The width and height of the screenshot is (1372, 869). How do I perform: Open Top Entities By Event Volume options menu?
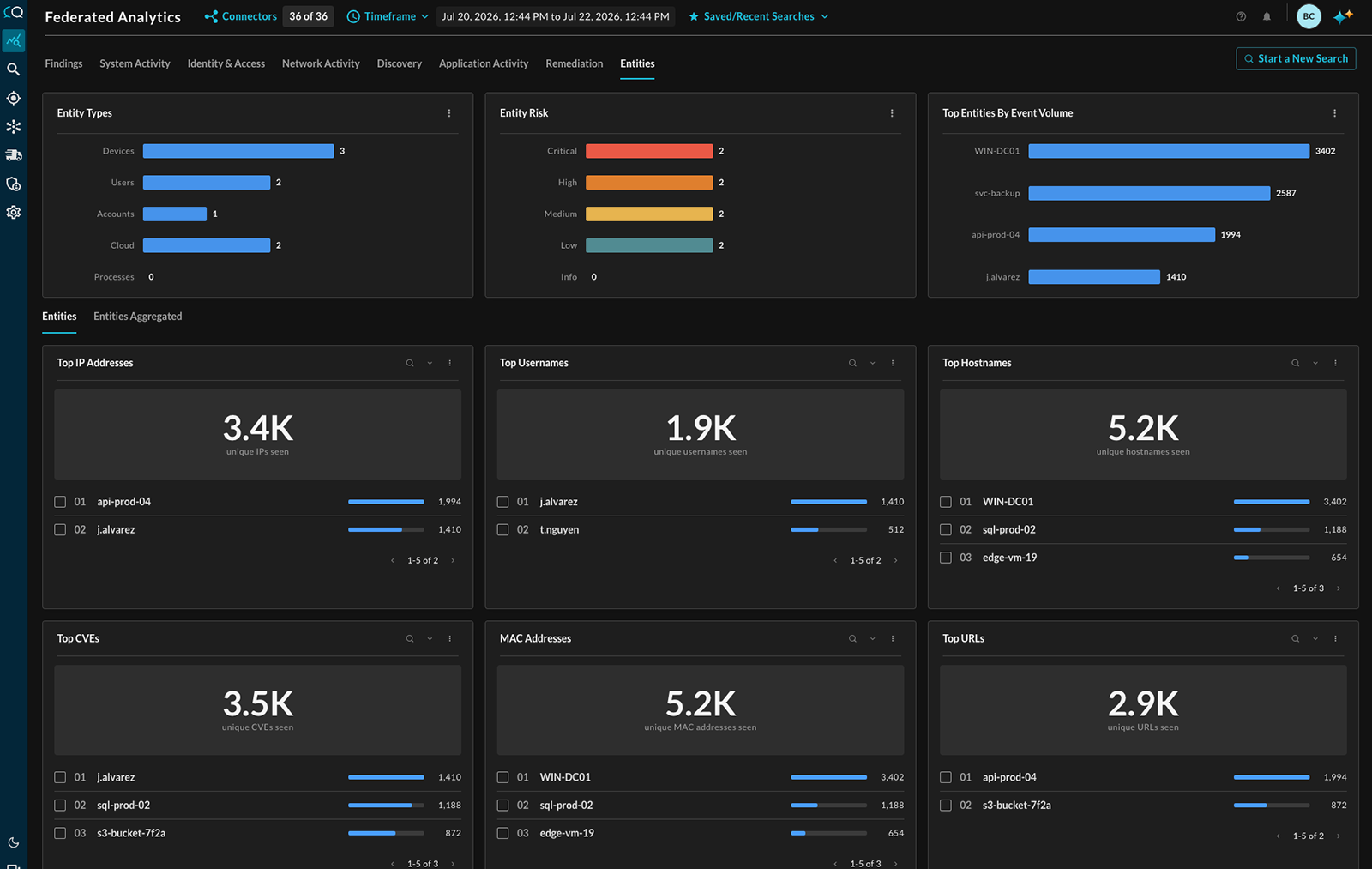pos(1334,113)
